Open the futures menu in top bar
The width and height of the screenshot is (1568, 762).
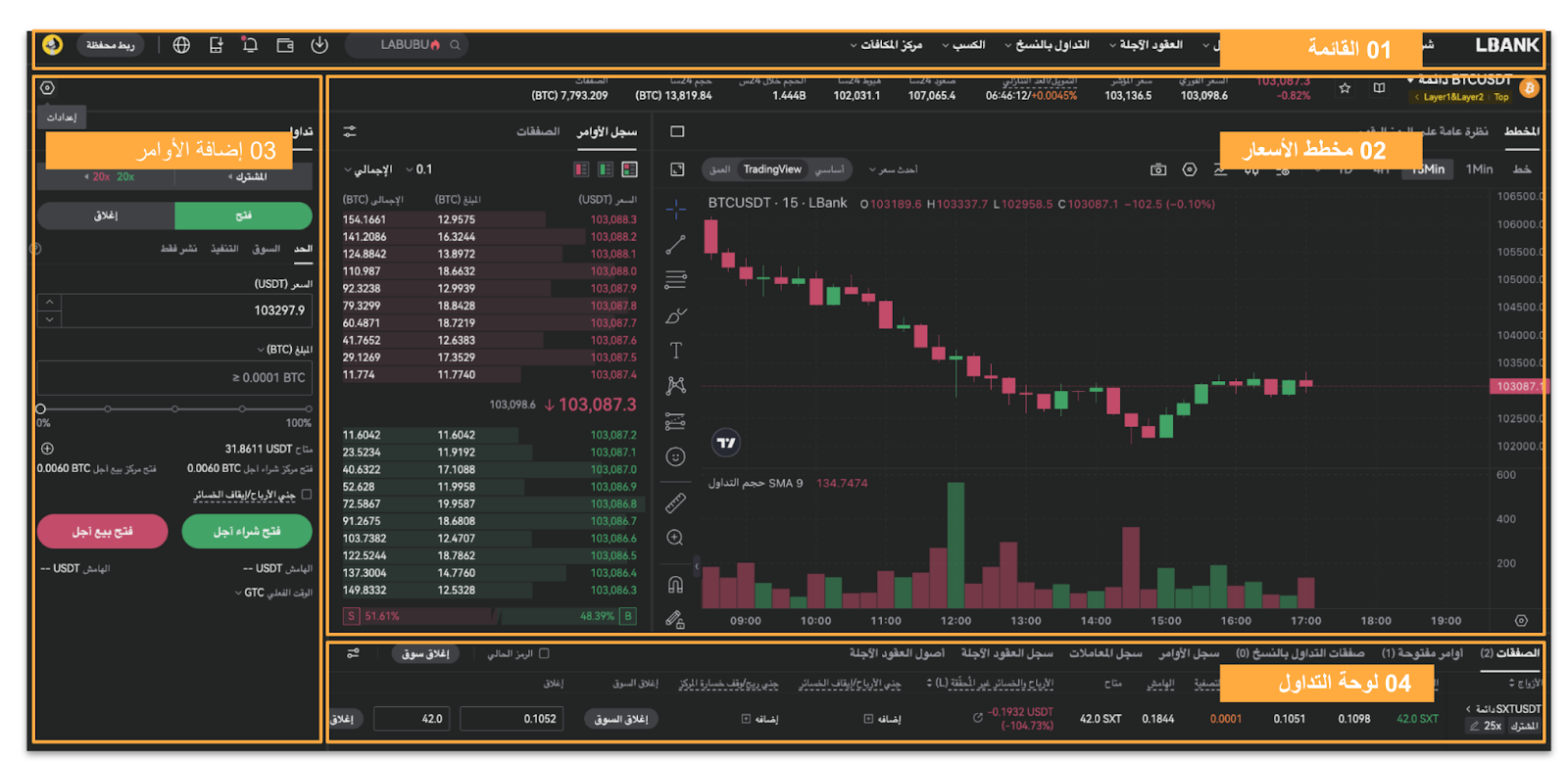point(1146,45)
